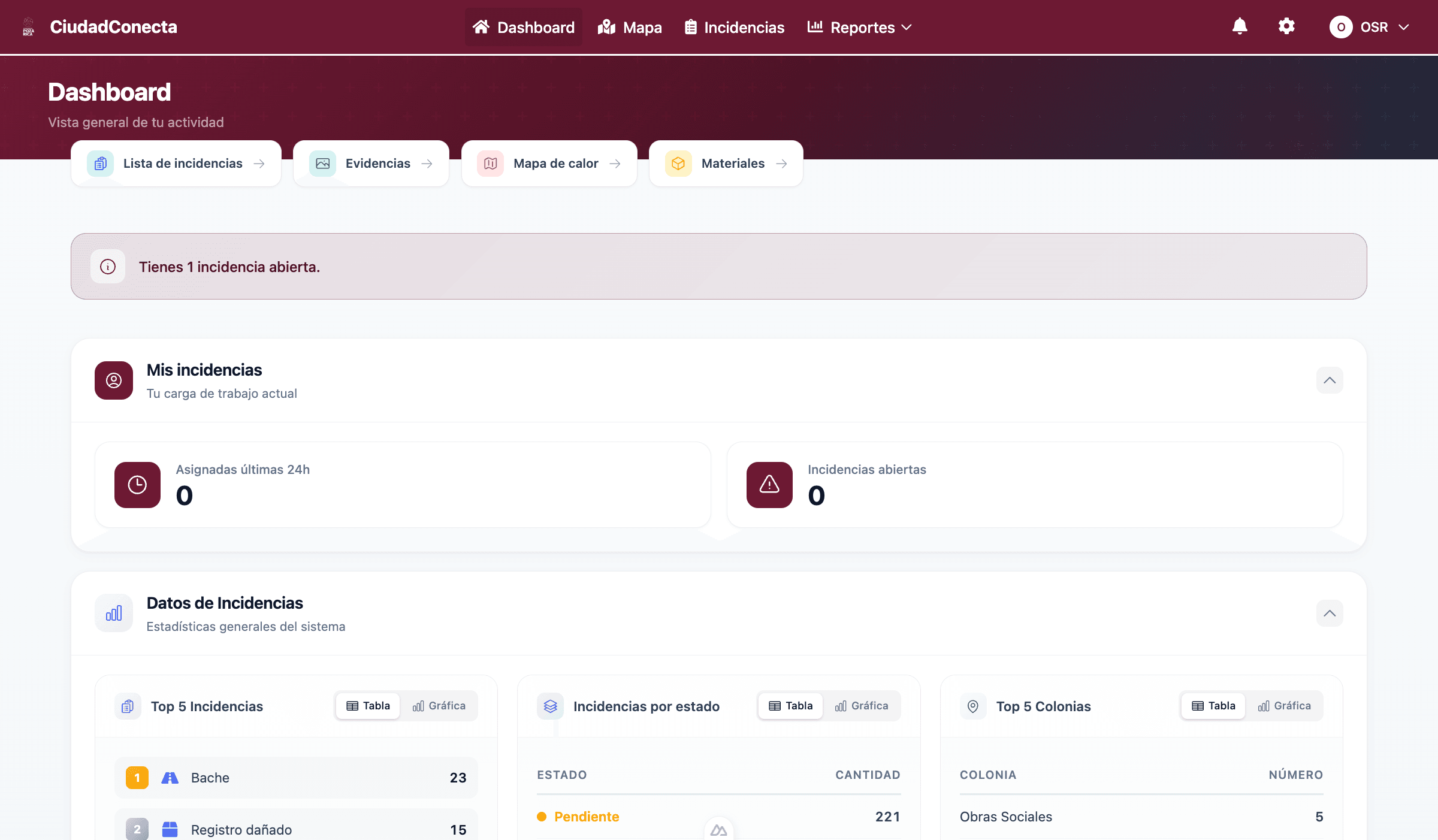This screenshot has width=1438, height=840.
Task: Switch Top 5 Colonias to Gráfica view
Action: pyautogui.click(x=1286, y=706)
